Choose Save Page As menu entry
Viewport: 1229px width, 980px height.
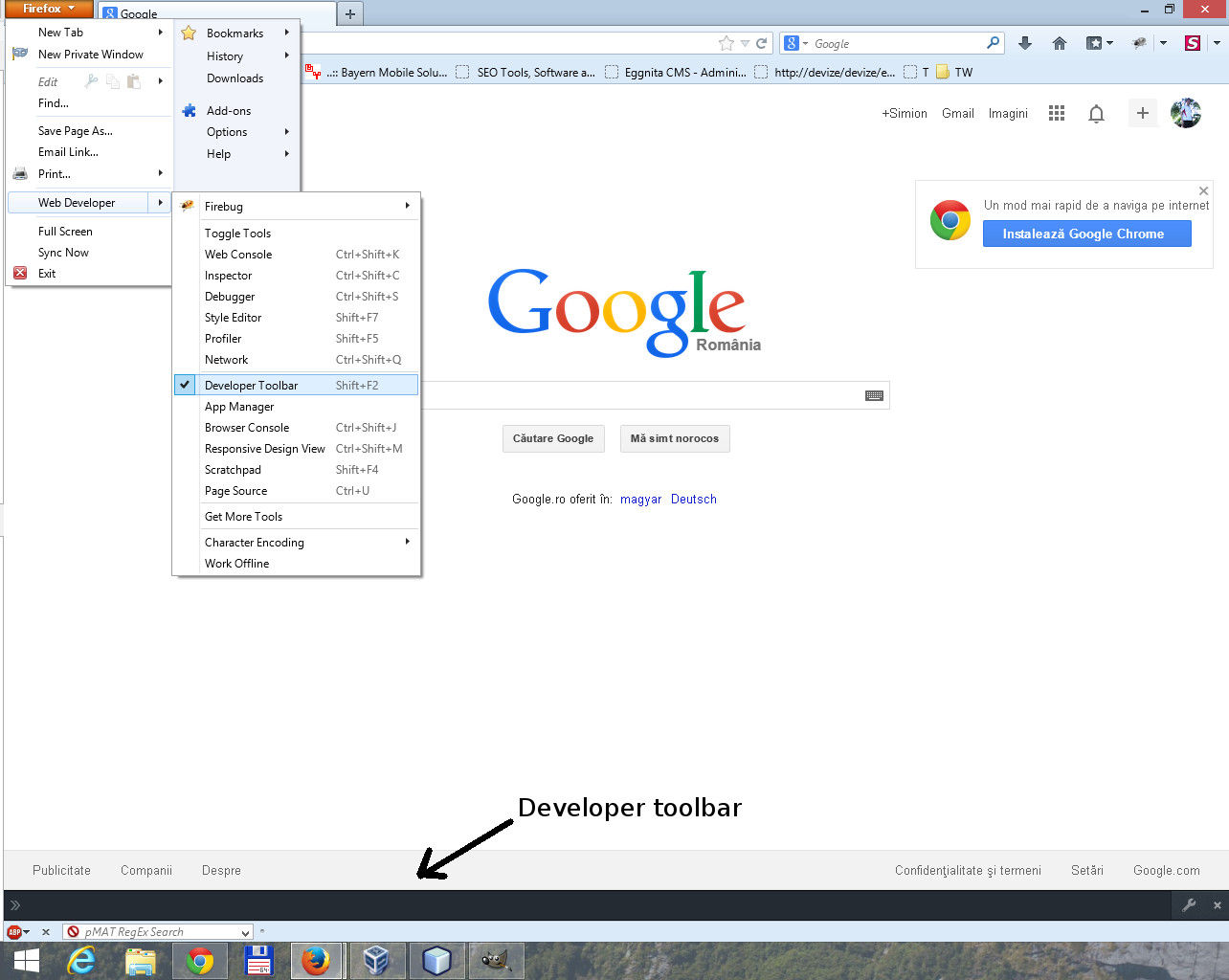pos(90,131)
